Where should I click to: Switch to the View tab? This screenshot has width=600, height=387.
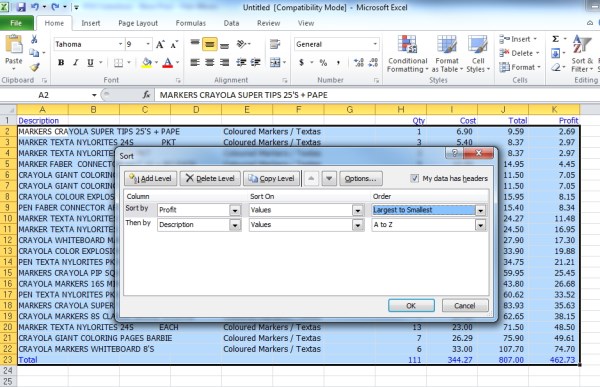(306, 23)
